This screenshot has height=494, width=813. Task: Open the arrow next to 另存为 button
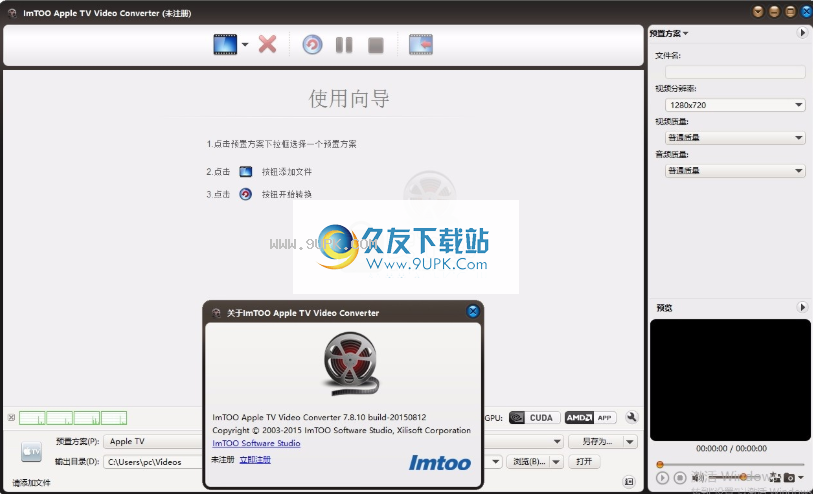(x=630, y=442)
